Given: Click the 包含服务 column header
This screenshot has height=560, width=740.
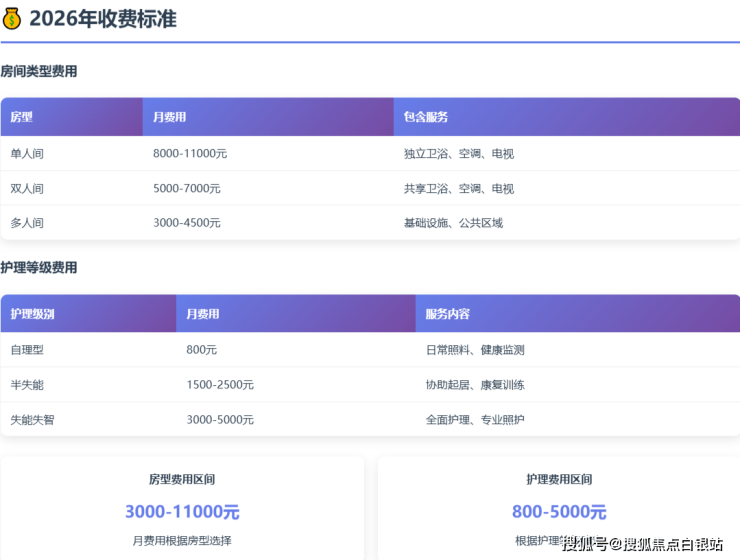Looking at the screenshot, I should point(425,117).
